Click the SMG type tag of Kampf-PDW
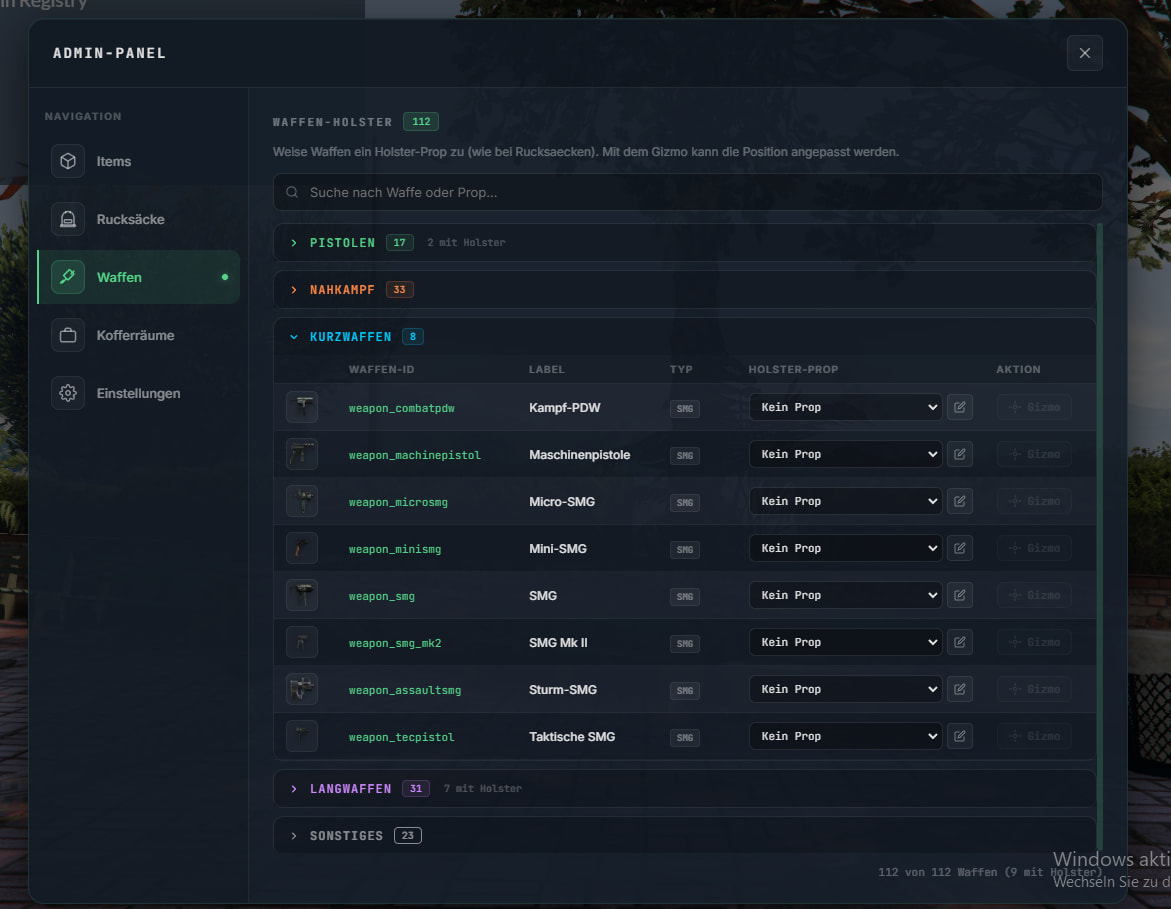The height and width of the screenshot is (909, 1171). point(685,409)
